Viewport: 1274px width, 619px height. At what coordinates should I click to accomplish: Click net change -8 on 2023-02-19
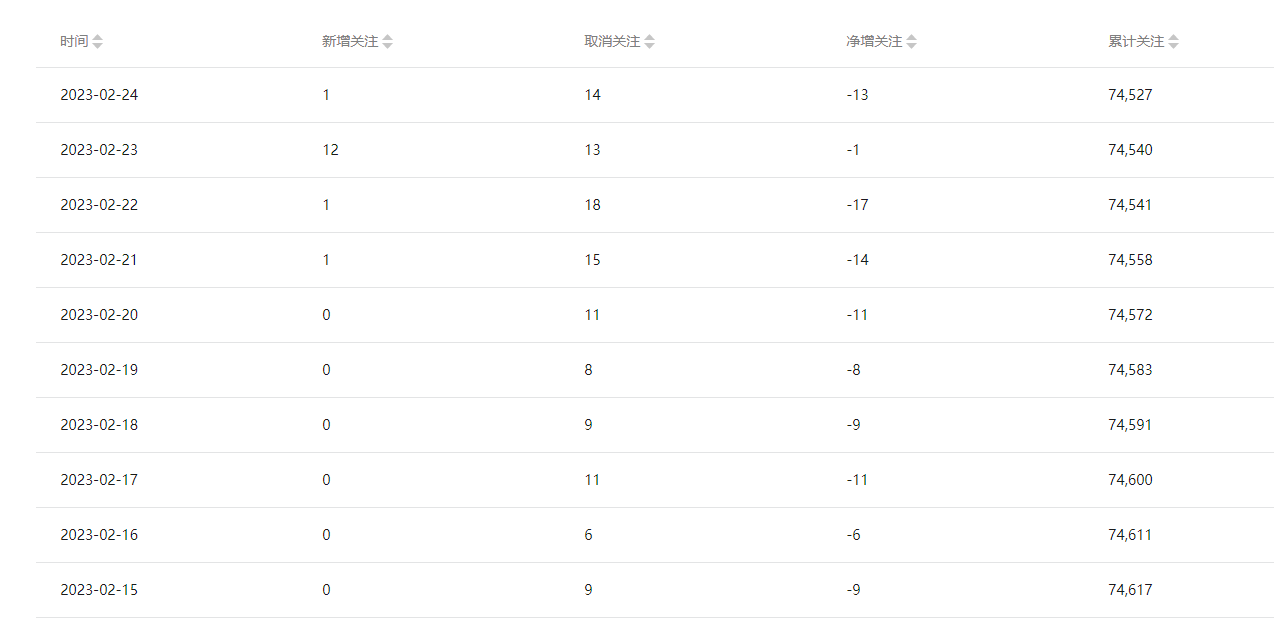point(853,370)
